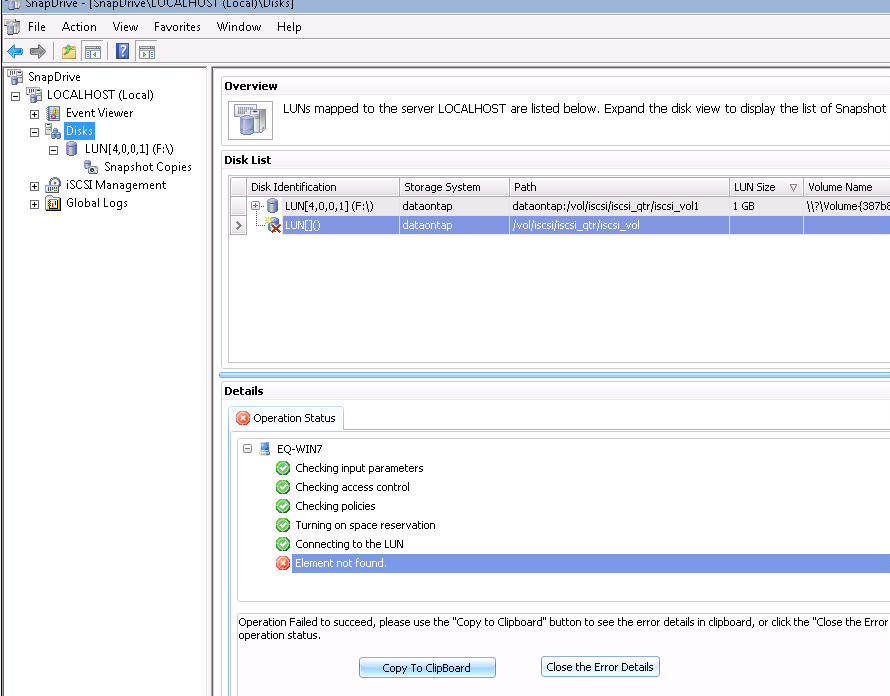Open the LUN Size column sort dropdown
This screenshot has height=696, width=890.
click(x=793, y=187)
